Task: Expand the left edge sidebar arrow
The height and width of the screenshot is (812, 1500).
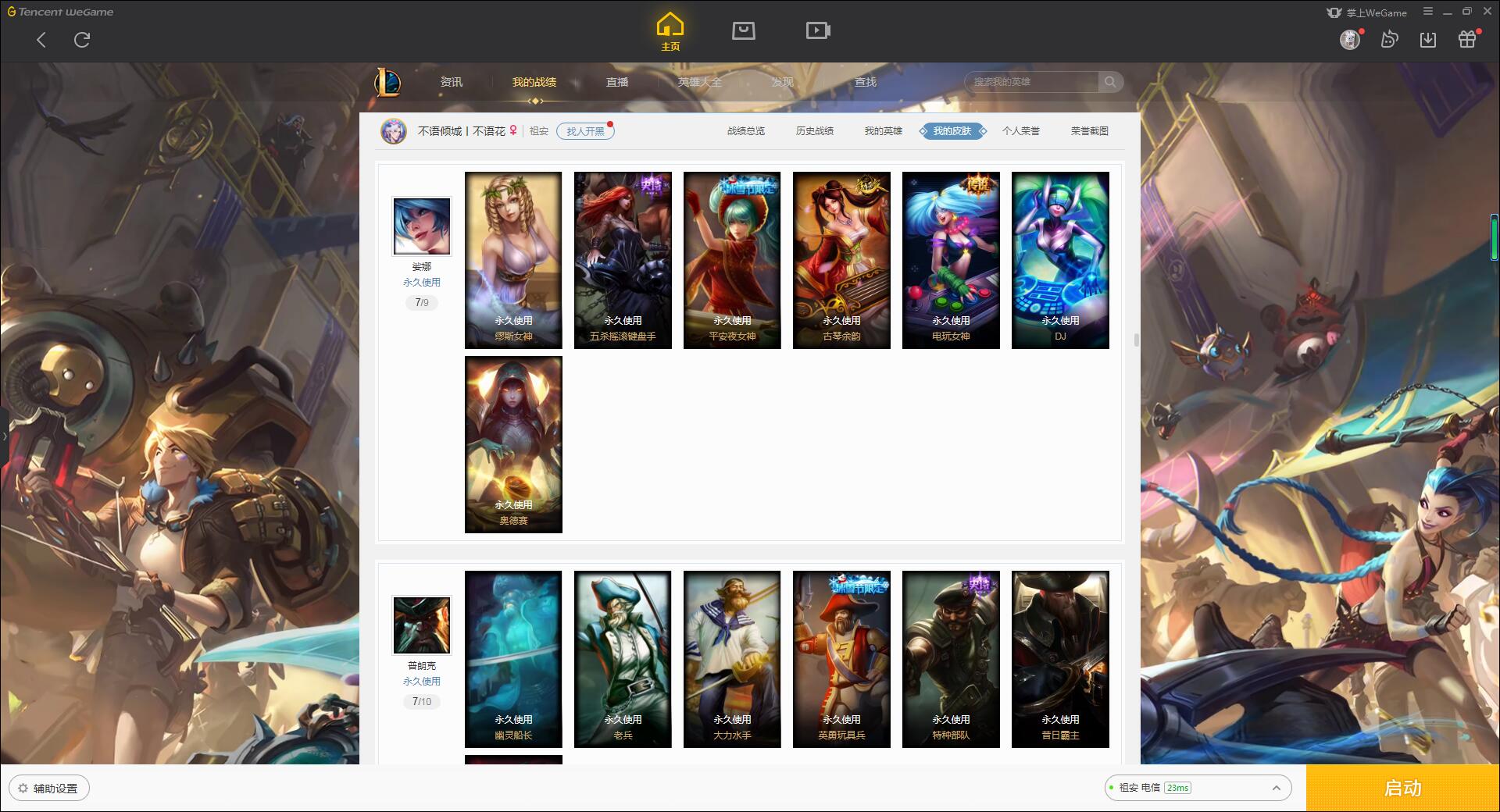Action: pos(4,436)
